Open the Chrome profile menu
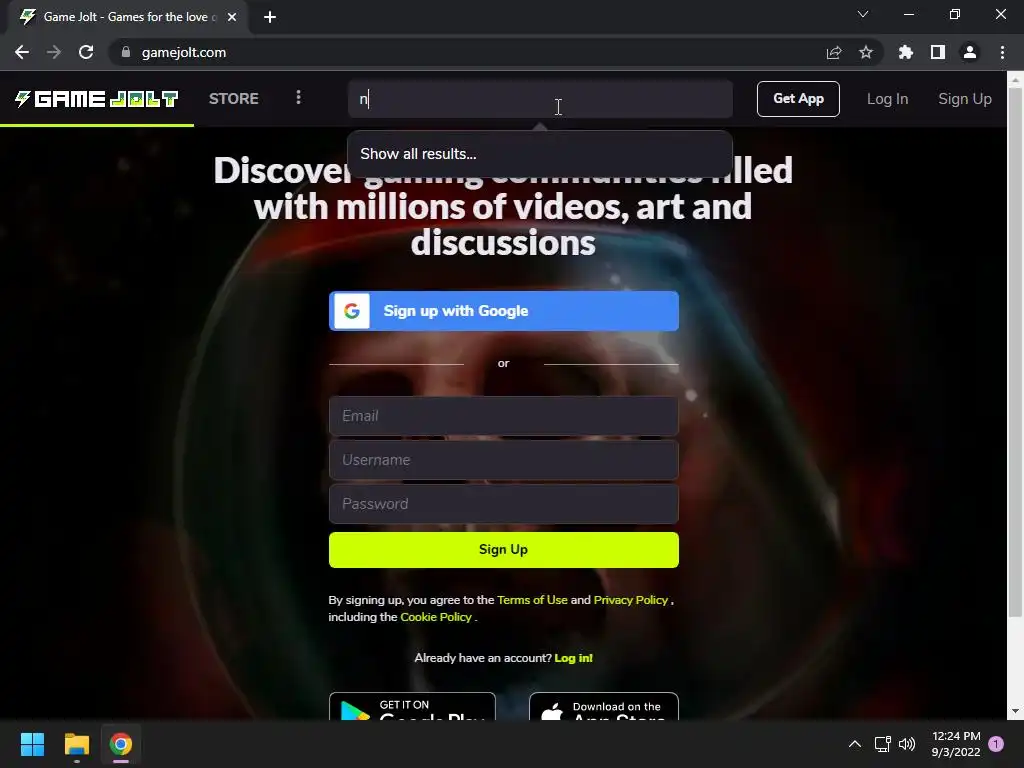The width and height of the screenshot is (1024, 768). click(x=970, y=52)
